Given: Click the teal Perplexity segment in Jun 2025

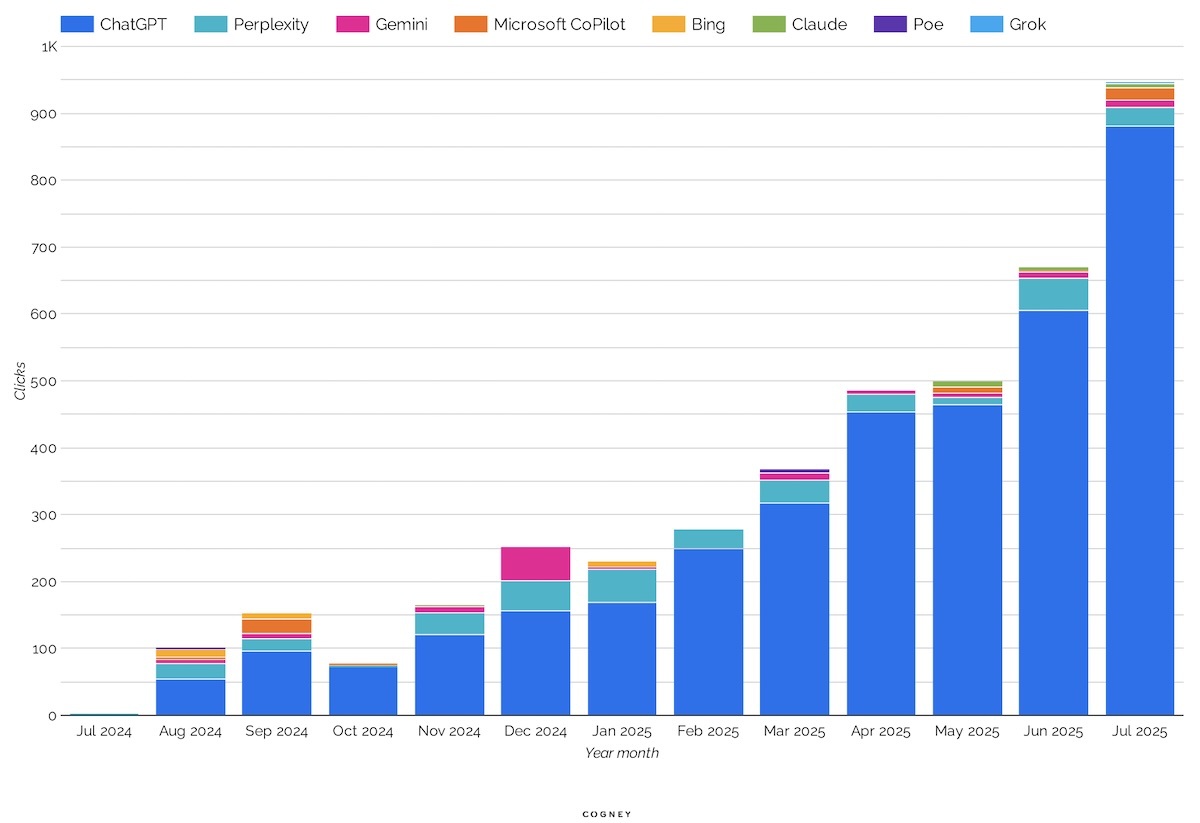Looking at the screenshot, I should [x=1054, y=294].
